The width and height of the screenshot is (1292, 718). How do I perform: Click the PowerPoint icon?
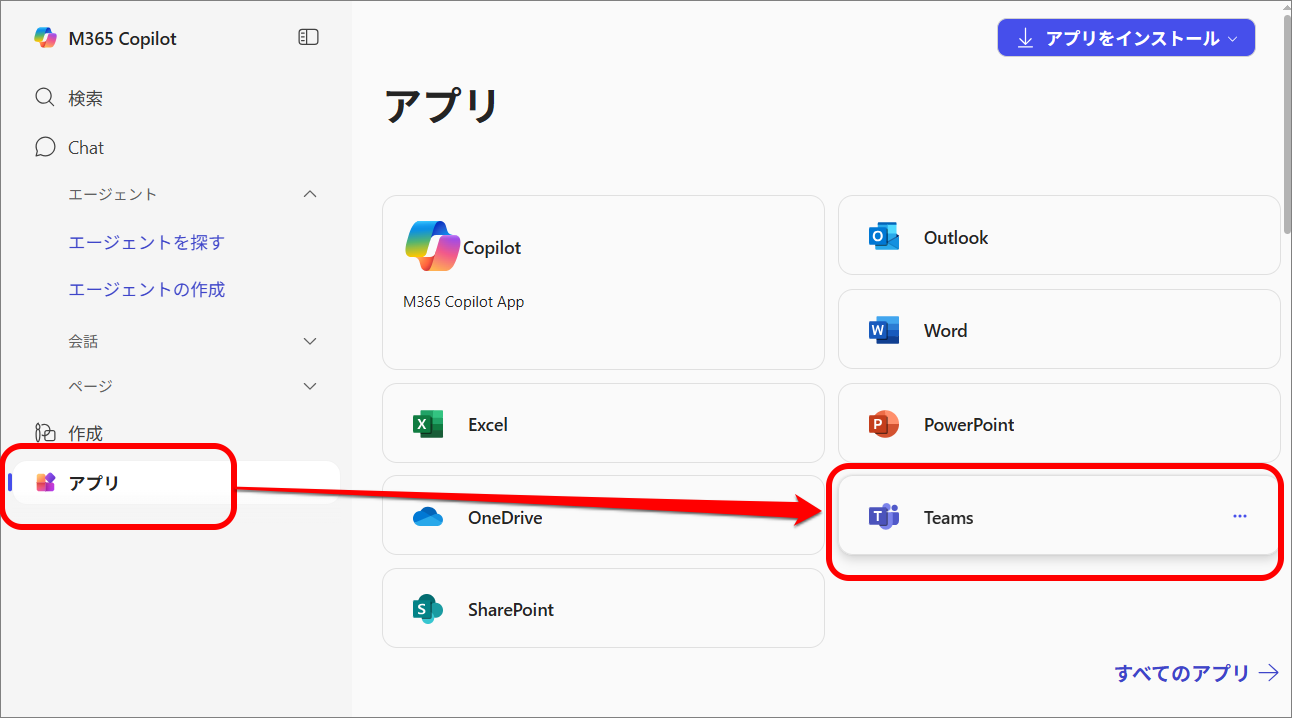(x=884, y=424)
